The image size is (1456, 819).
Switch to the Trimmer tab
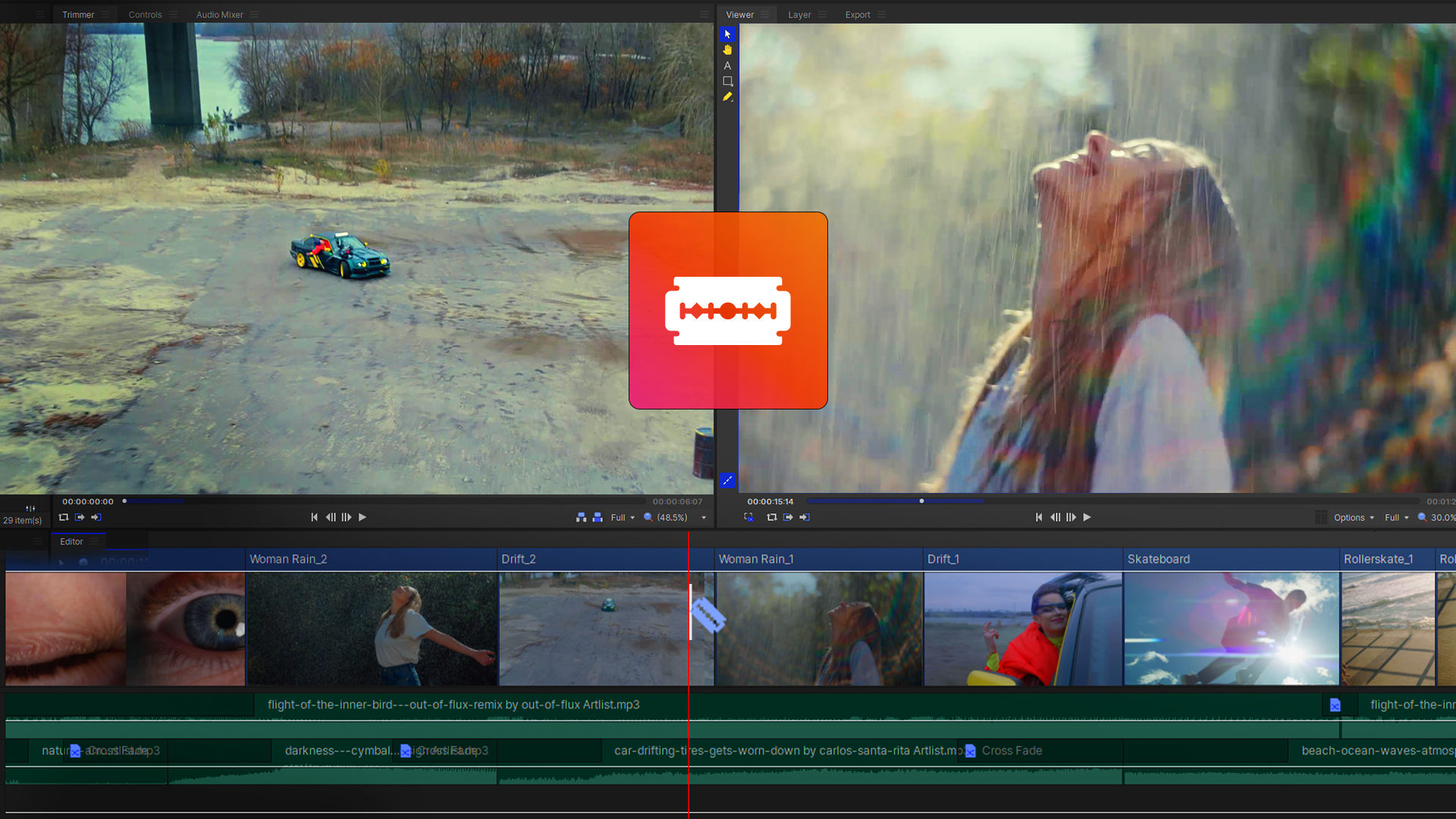pyautogui.click(x=78, y=14)
